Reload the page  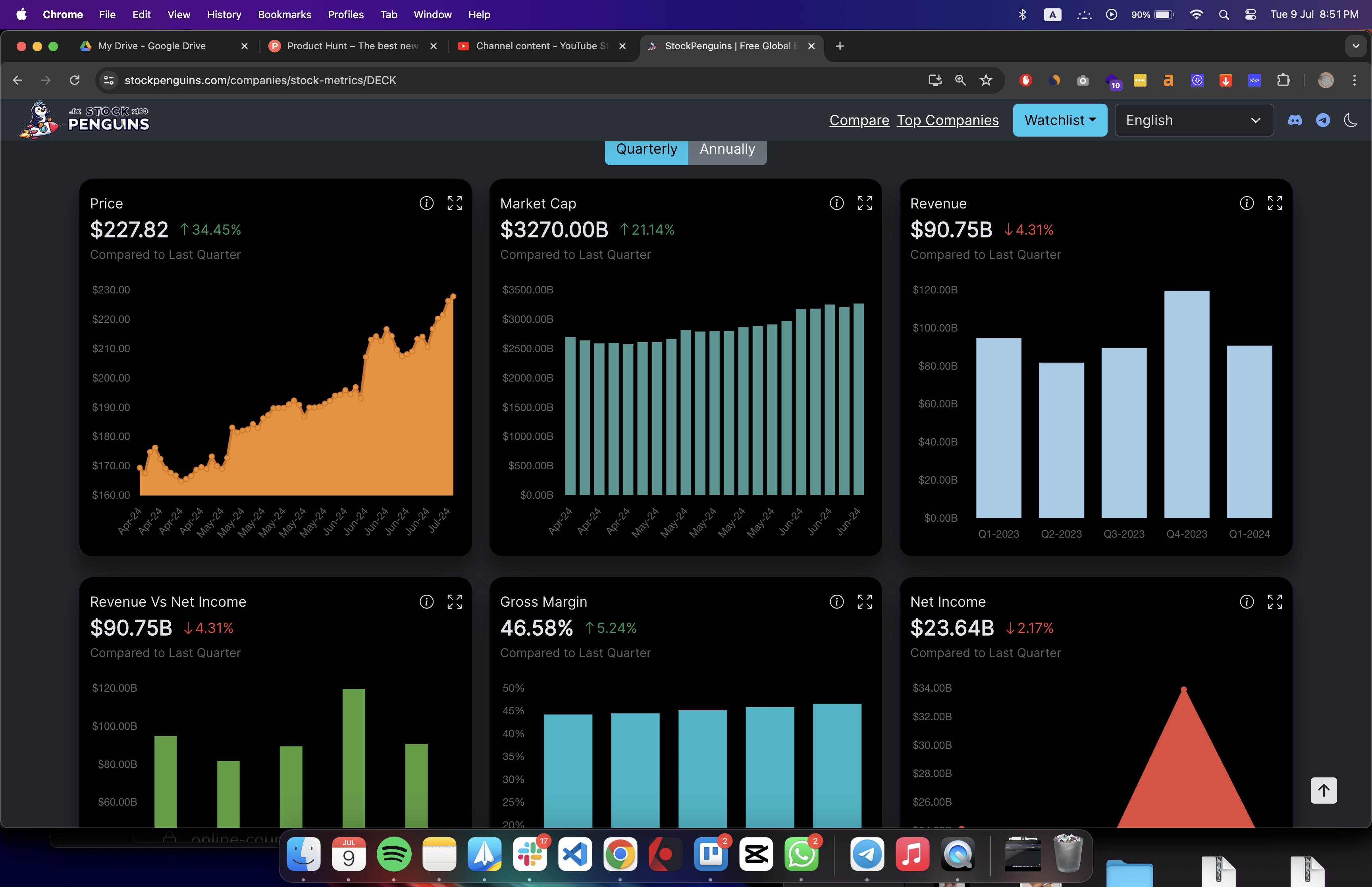click(74, 80)
